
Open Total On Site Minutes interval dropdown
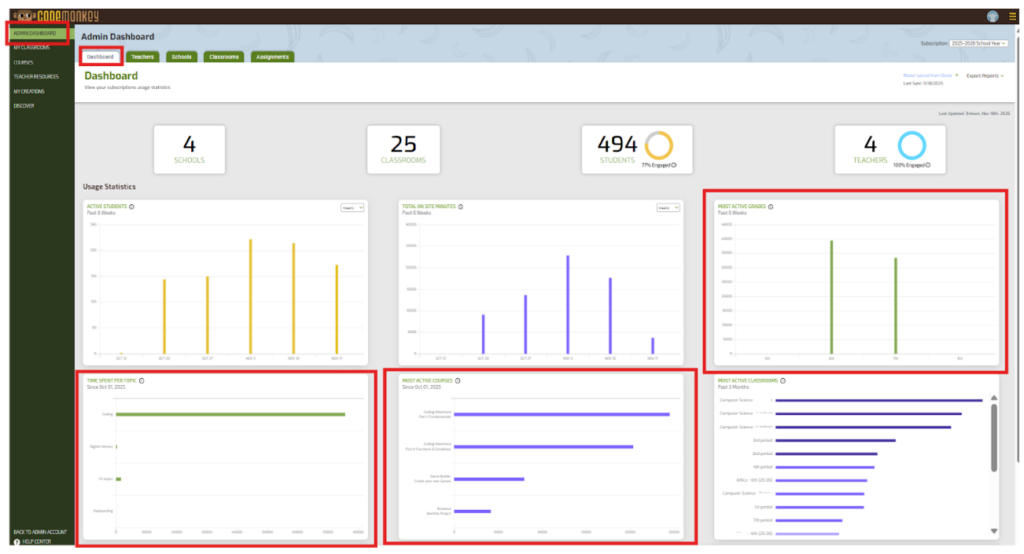[668, 207]
